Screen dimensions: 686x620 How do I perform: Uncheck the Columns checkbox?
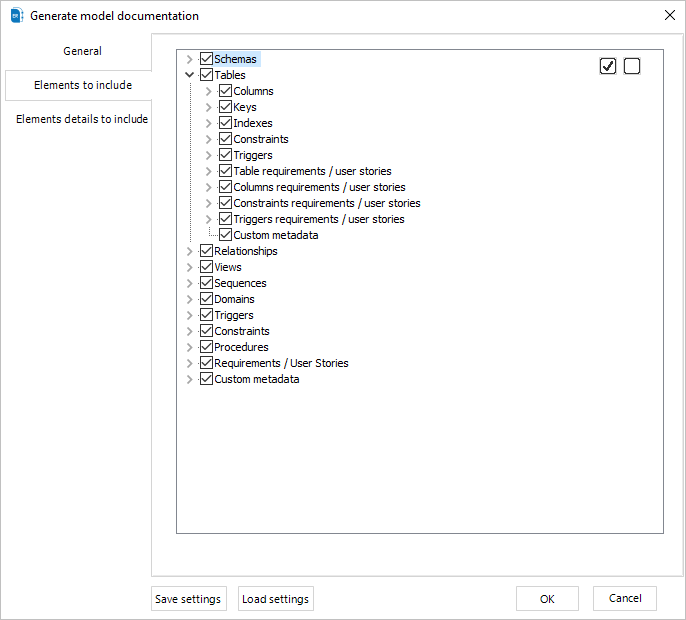click(x=225, y=91)
